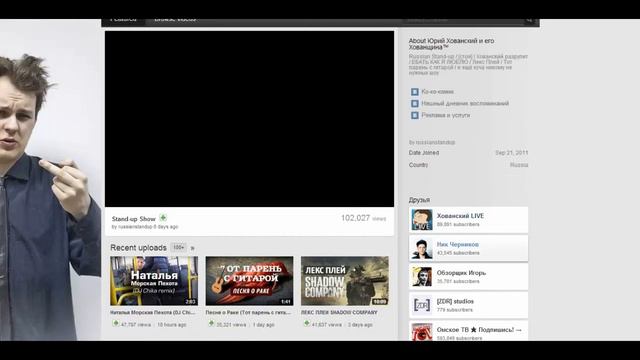Click the ЛЕКС ПЛЕЙ SHADOW COMPANY title
The width and height of the screenshot is (640, 360).
point(339,313)
